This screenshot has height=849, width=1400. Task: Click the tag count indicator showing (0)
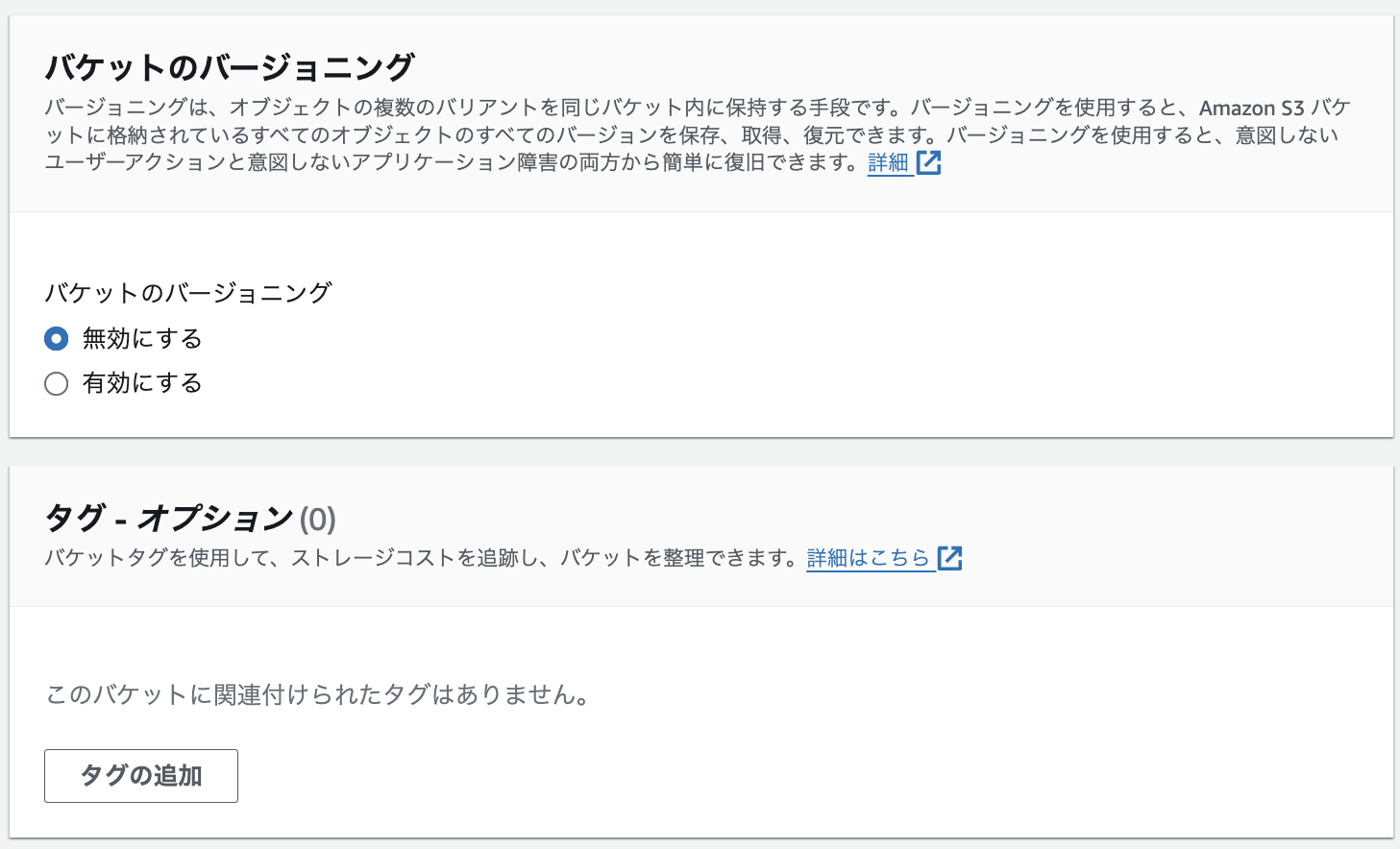[x=317, y=519]
